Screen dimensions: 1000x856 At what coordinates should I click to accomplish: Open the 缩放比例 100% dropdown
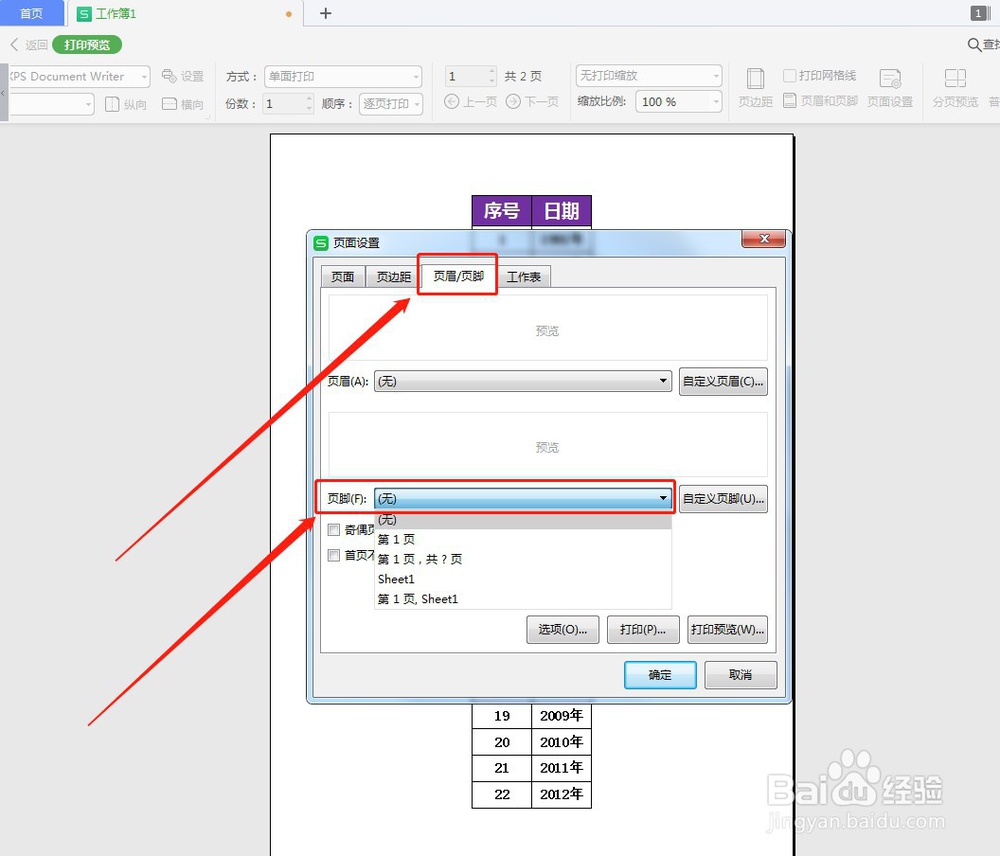[x=679, y=102]
